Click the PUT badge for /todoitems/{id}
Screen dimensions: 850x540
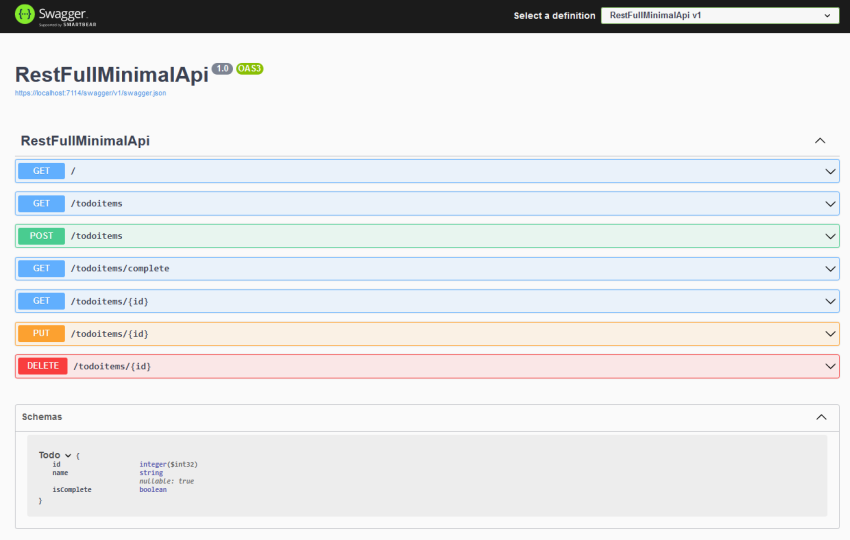tap(41, 333)
